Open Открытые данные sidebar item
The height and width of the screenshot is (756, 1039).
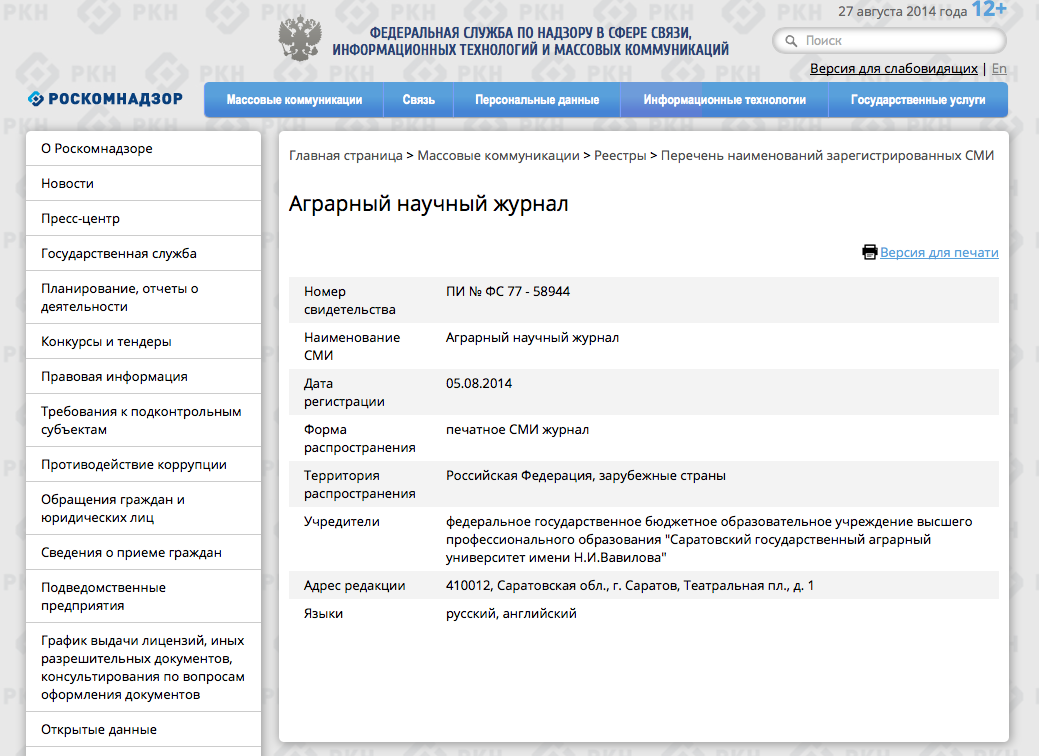[143, 730]
